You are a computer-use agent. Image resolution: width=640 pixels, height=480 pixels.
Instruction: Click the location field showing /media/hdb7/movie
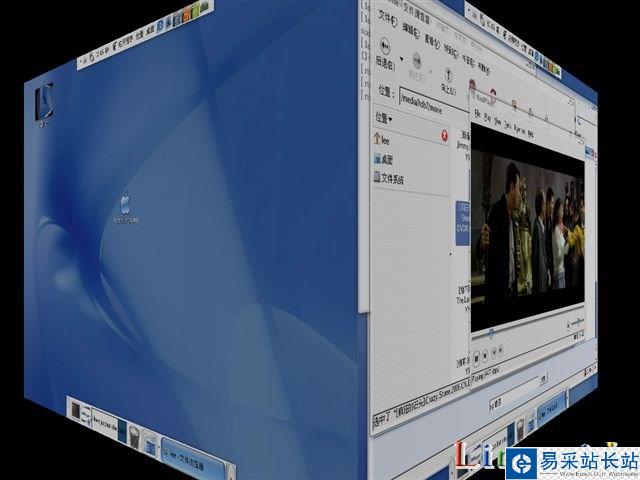coord(434,101)
